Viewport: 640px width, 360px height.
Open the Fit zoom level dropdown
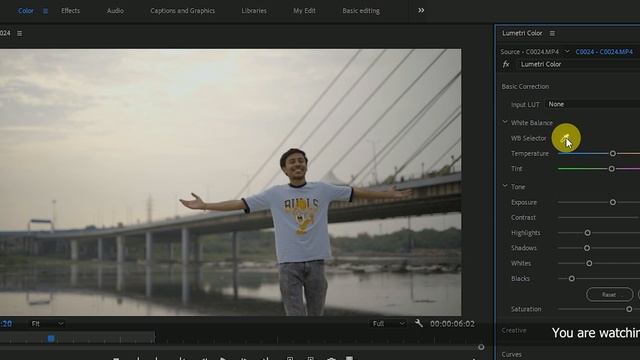pyautogui.click(x=47, y=324)
